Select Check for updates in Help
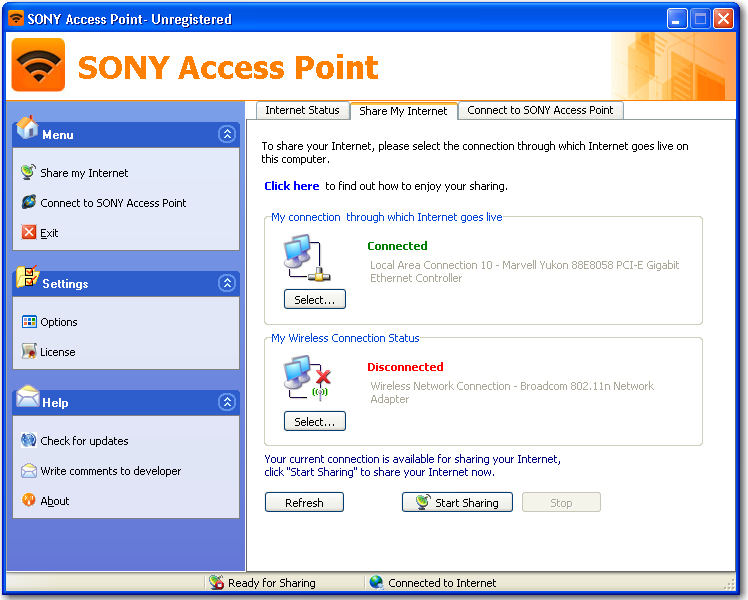The image size is (748, 600). tap(84, 441)
